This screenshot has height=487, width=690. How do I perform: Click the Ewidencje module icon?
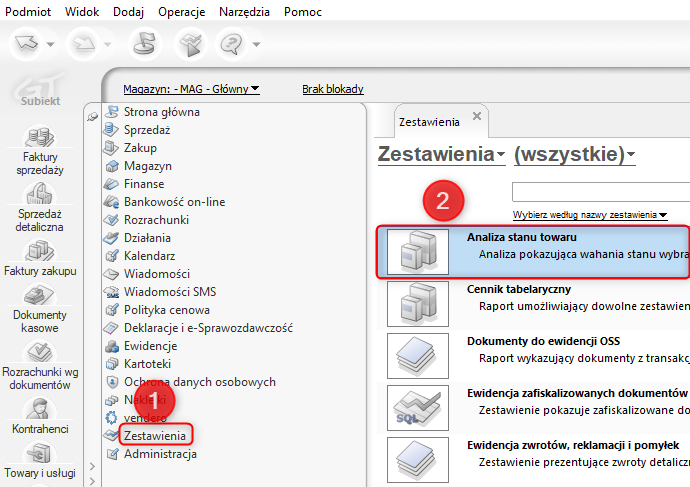[112, 346]
